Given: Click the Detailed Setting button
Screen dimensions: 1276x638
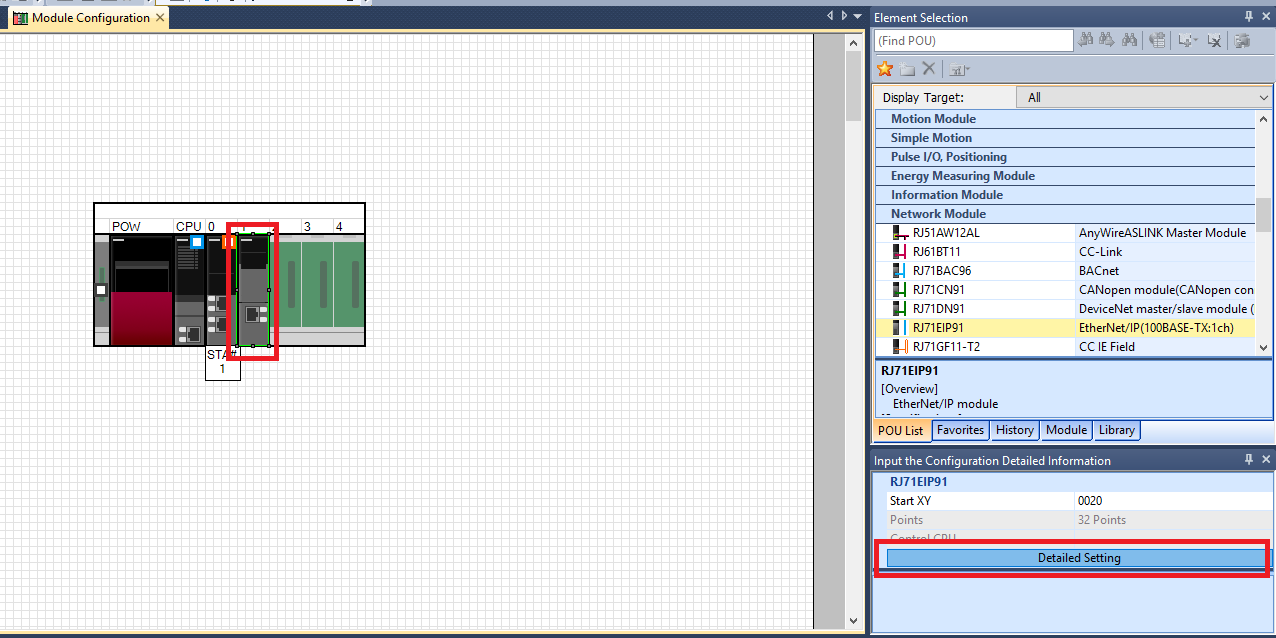Looking at the screenshot, I should (1078, 558).
